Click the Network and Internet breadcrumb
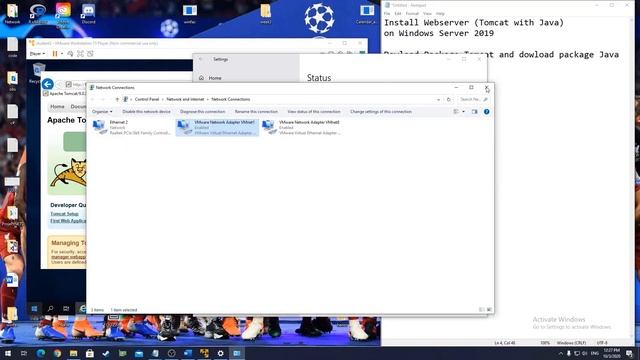640x360 pixels. (185, 99)
